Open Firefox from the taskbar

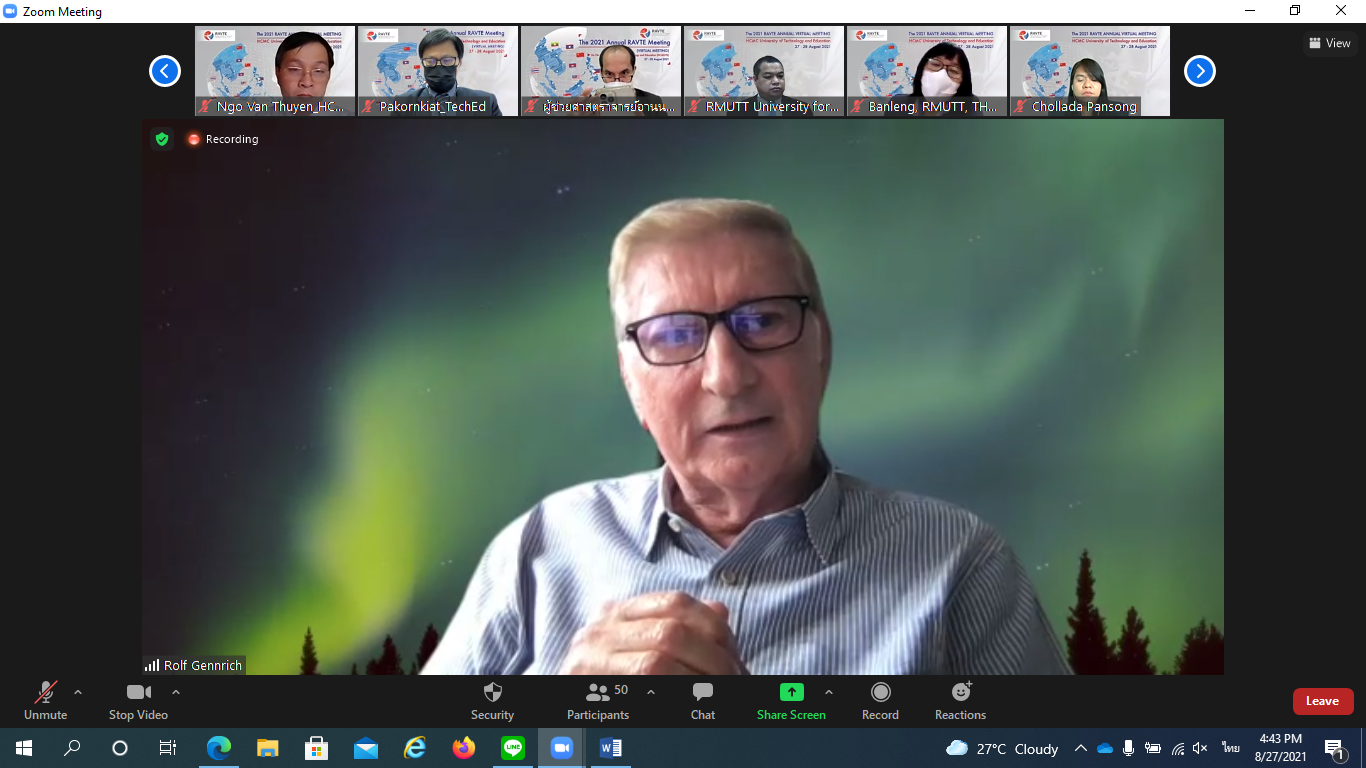point(464,748)
